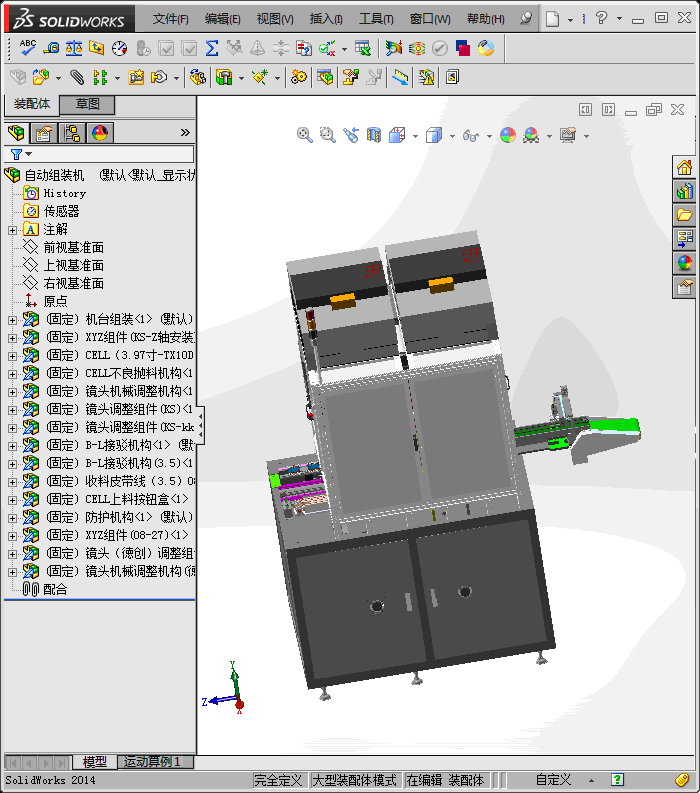700x793 pixels.
Task: Open the New Motion Study gears icon
Action: tap(298, 77)
